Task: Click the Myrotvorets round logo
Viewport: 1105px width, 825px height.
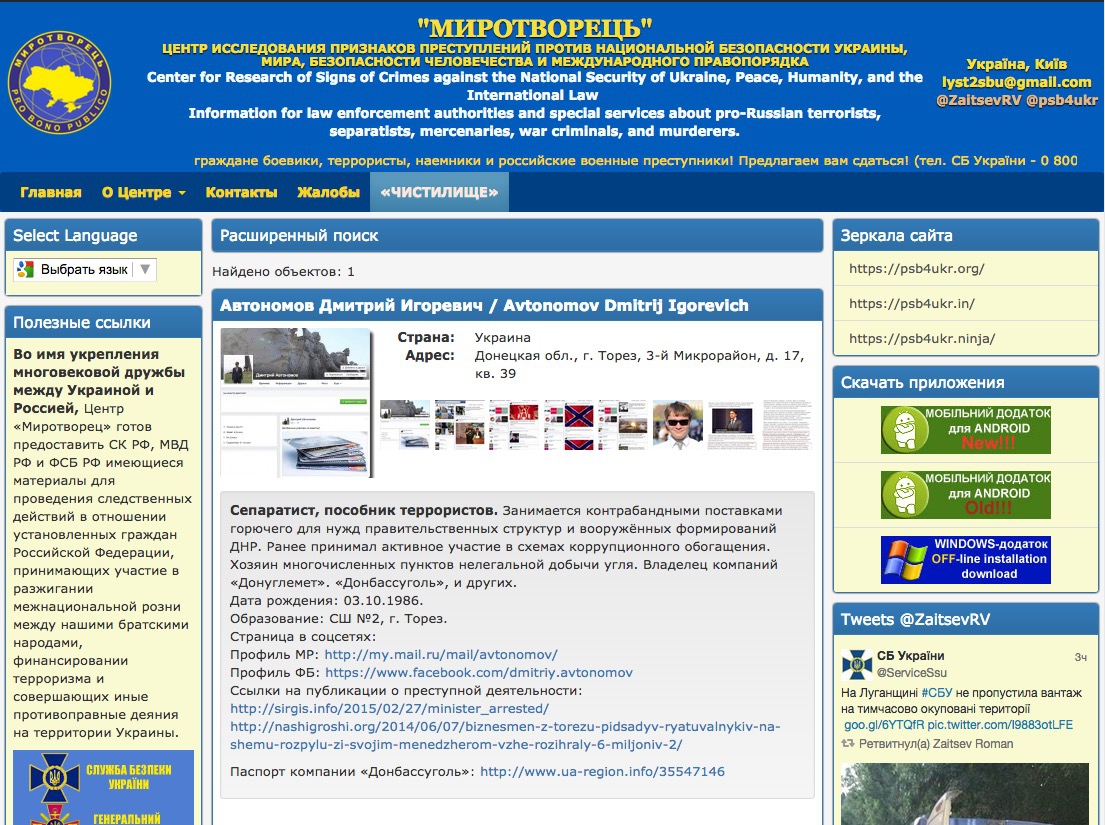Action: click(60, 85)
